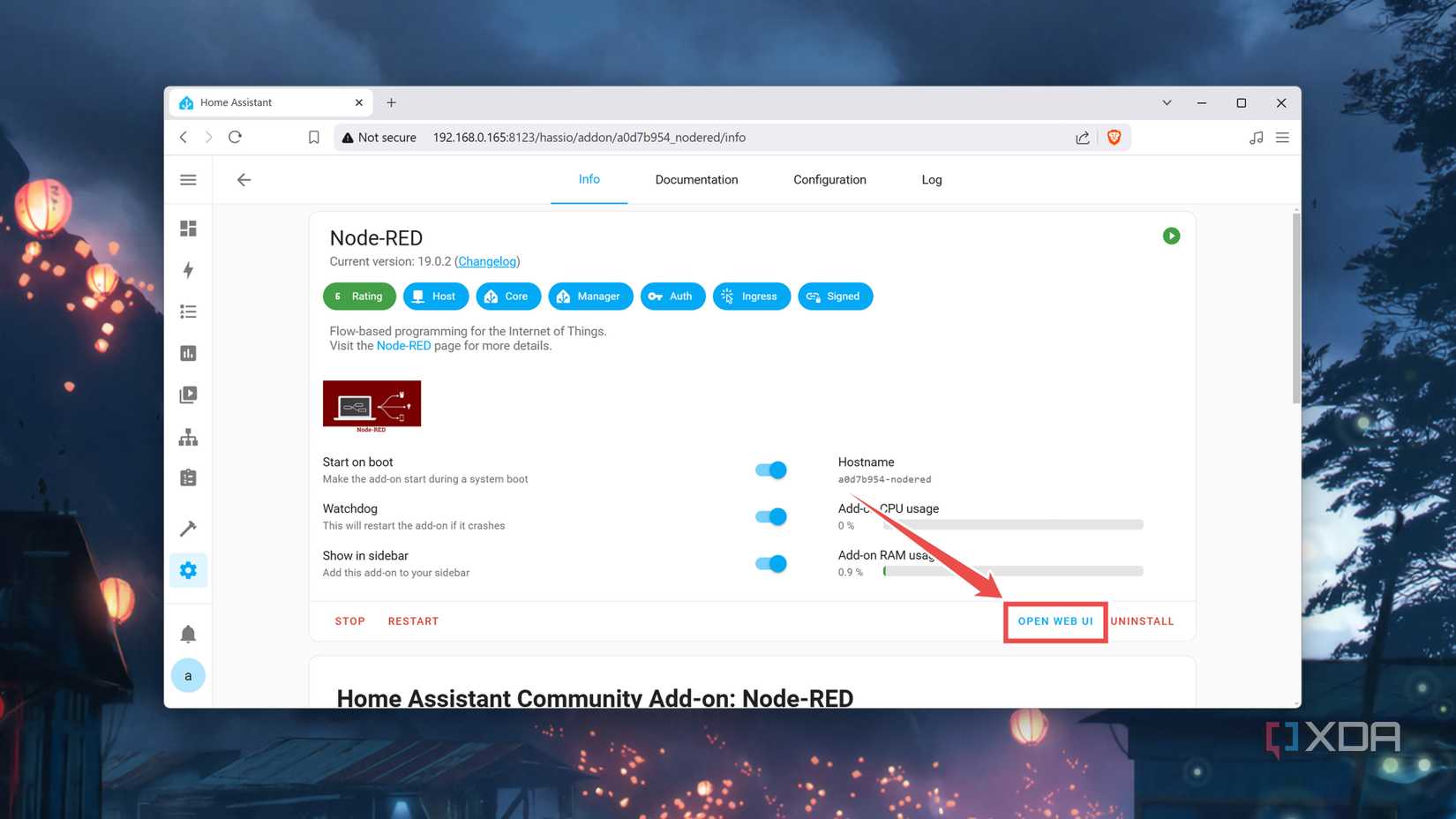Open the Node-RED Changelog link
This screenshot has width=1456, height=819.
coord(487,261)
